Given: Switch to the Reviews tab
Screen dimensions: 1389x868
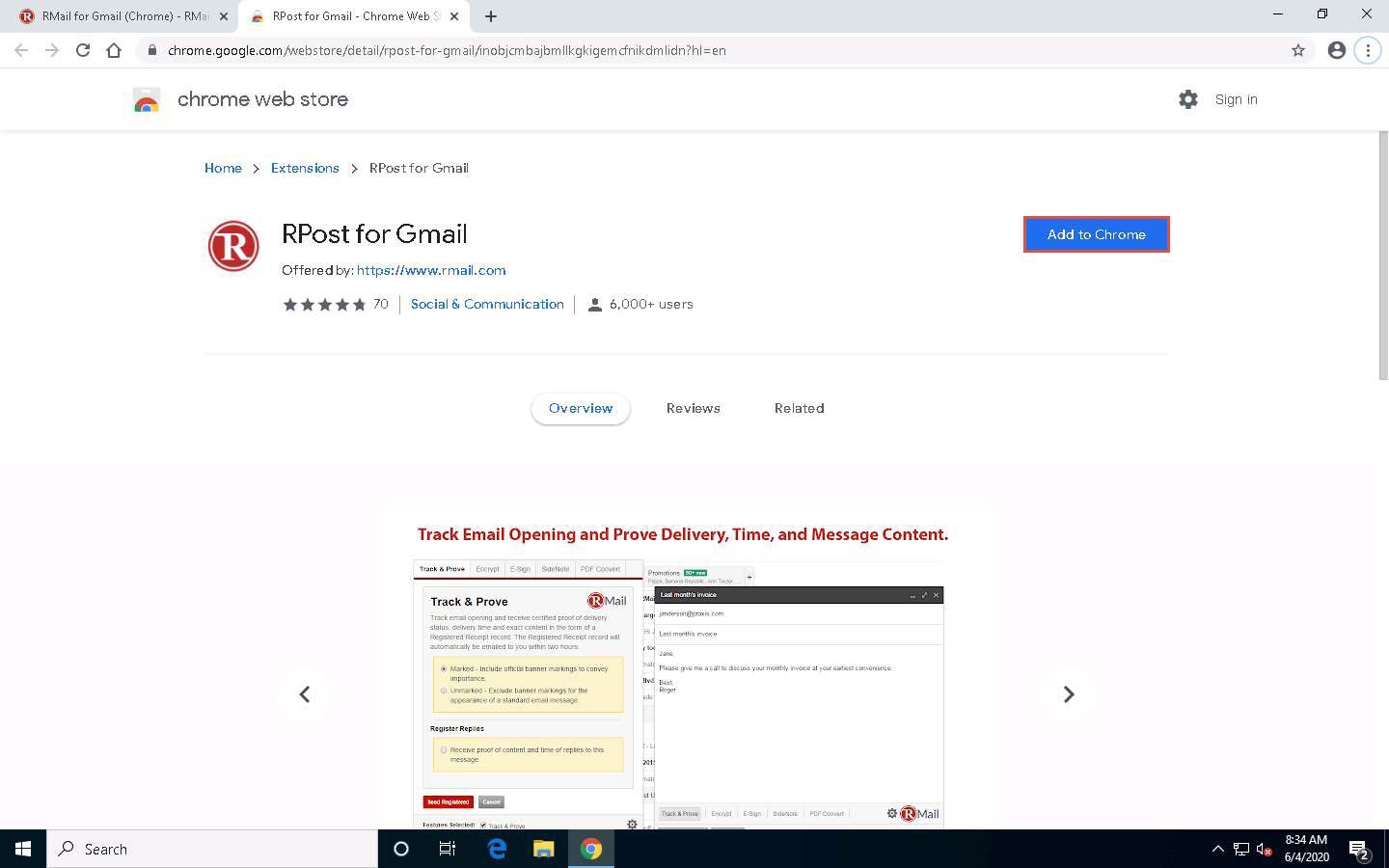Looking at the screenshot, I should point(693,408).
